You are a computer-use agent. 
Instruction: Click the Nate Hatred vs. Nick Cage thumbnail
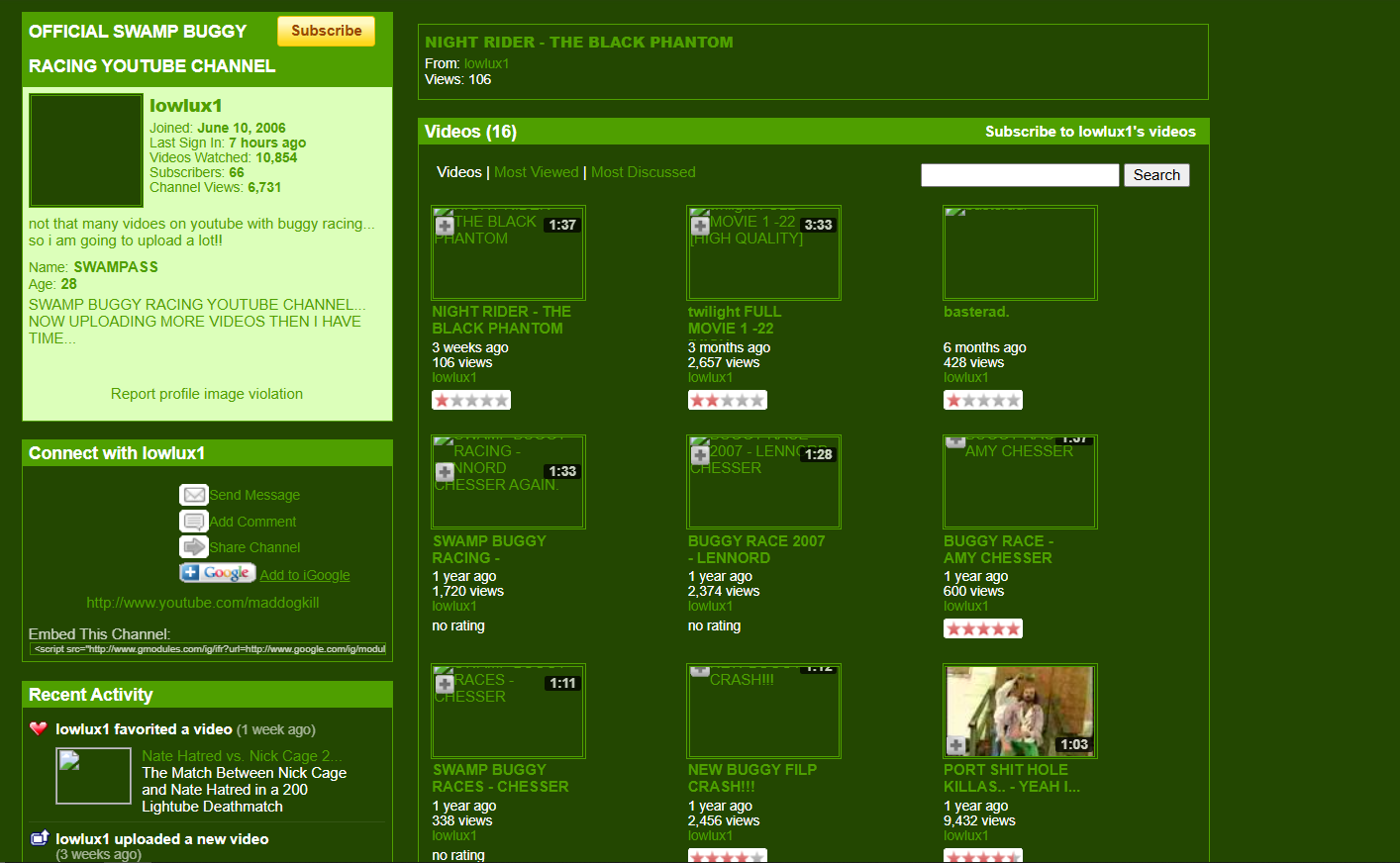(x=94, y=776)
